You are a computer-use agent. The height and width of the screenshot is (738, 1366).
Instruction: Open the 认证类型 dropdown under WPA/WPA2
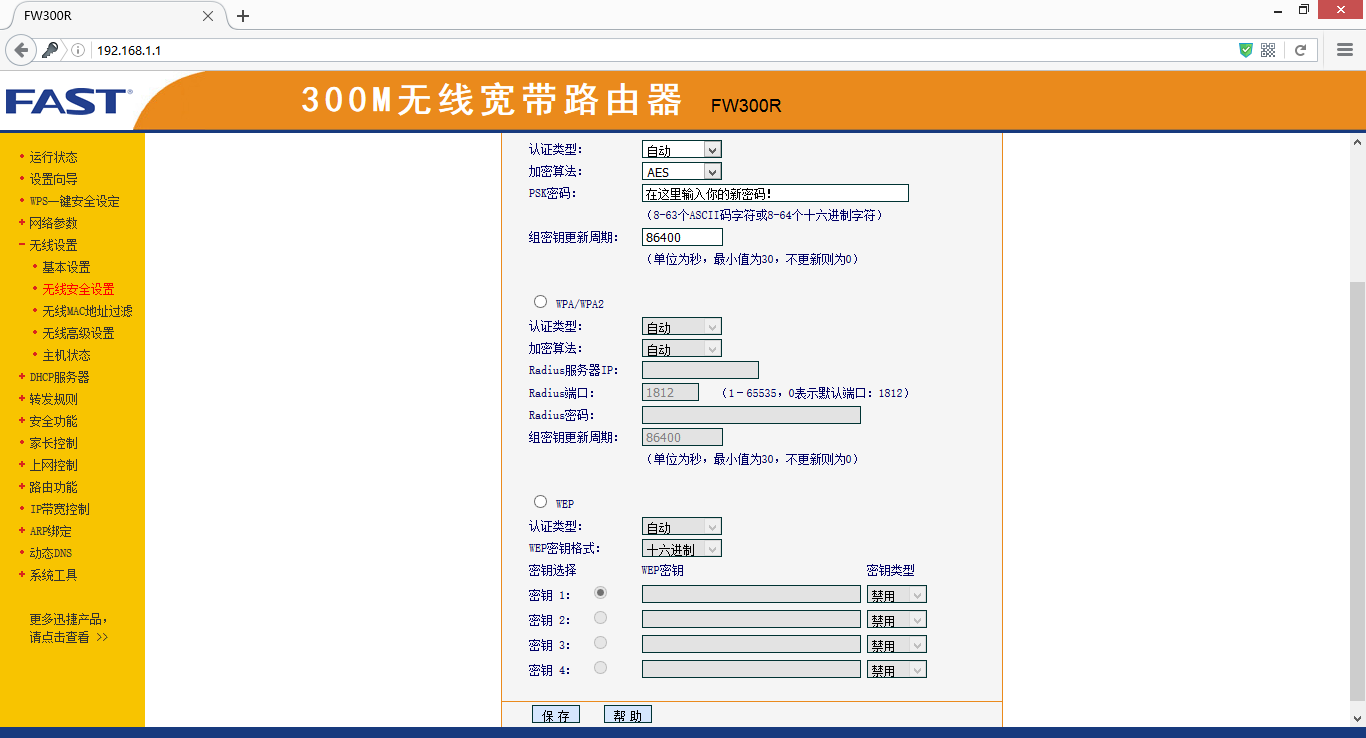681,327
